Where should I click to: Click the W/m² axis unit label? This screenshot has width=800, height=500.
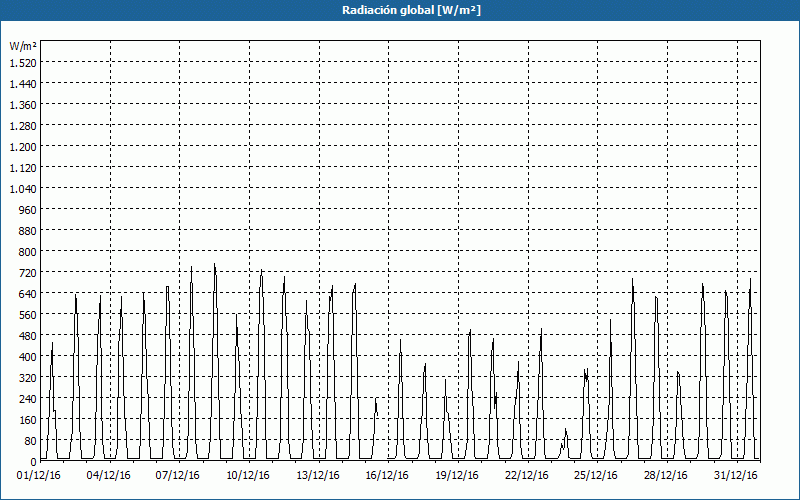click(x=23, y=46)
